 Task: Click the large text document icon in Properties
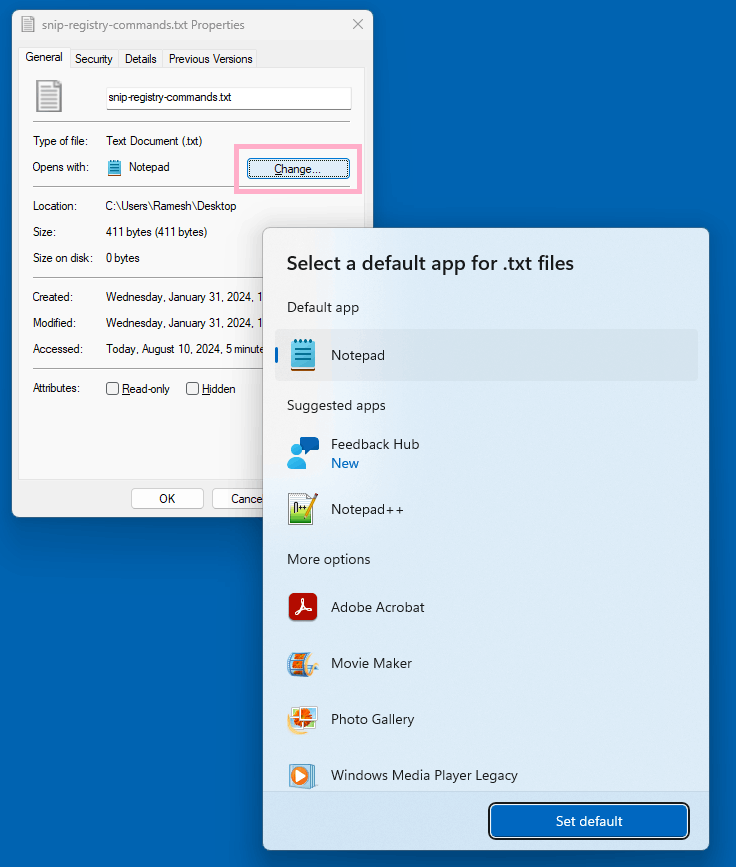click(x=49, y=96)
